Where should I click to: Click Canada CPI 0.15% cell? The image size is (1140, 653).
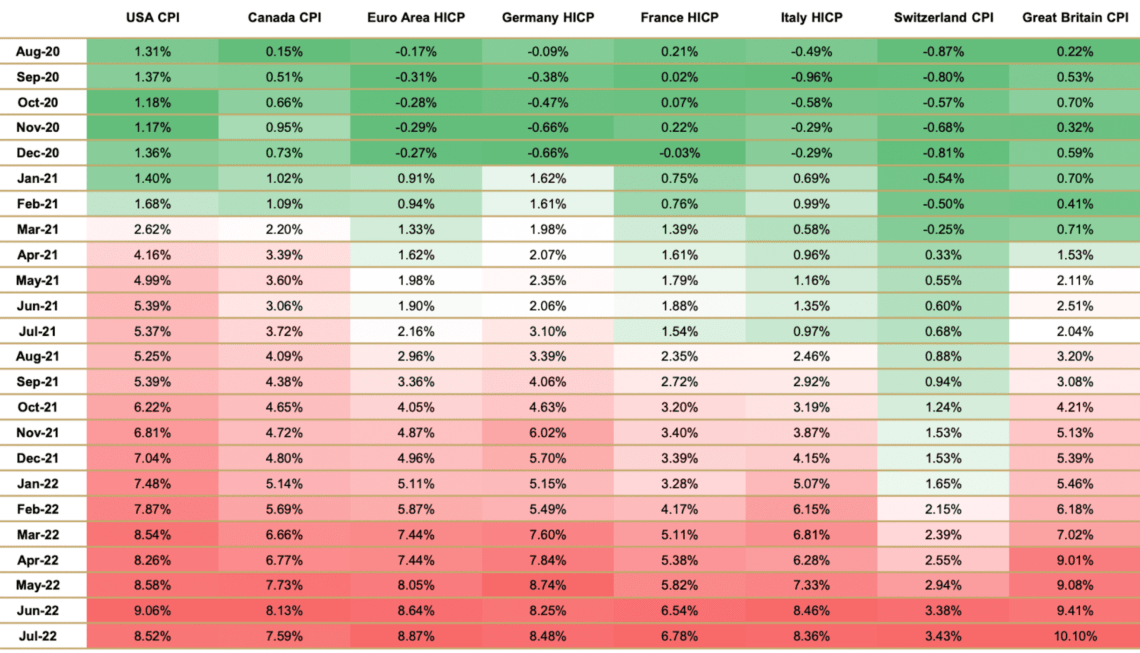coord(283,52)
